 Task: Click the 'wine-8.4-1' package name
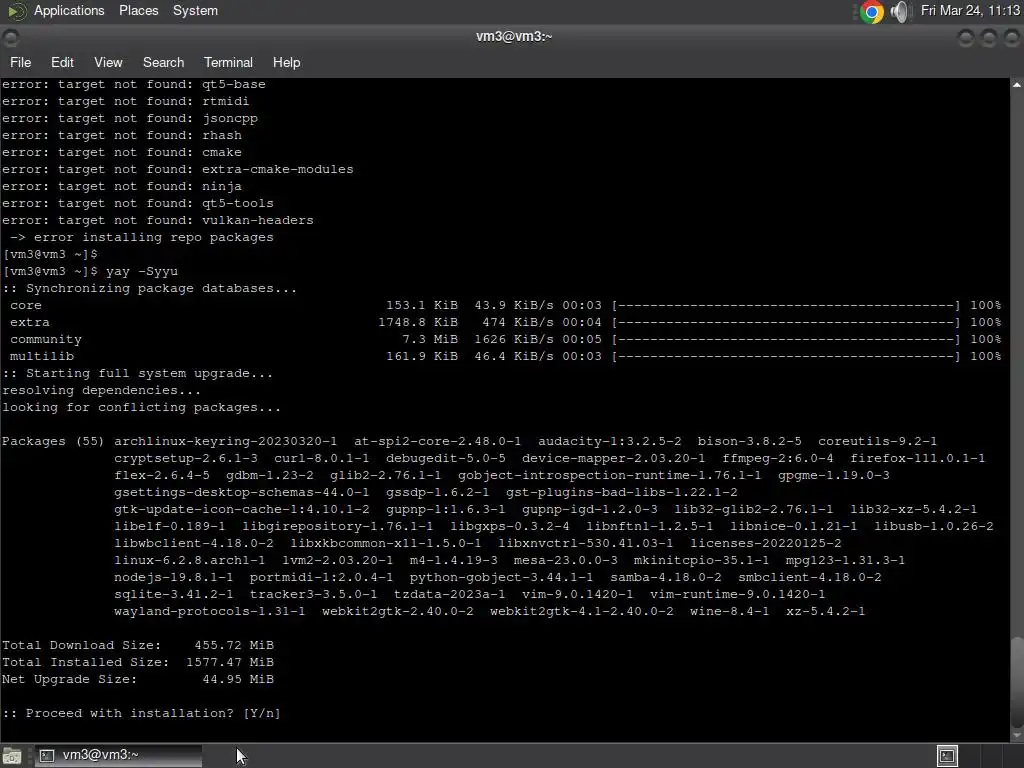(729, 611)
